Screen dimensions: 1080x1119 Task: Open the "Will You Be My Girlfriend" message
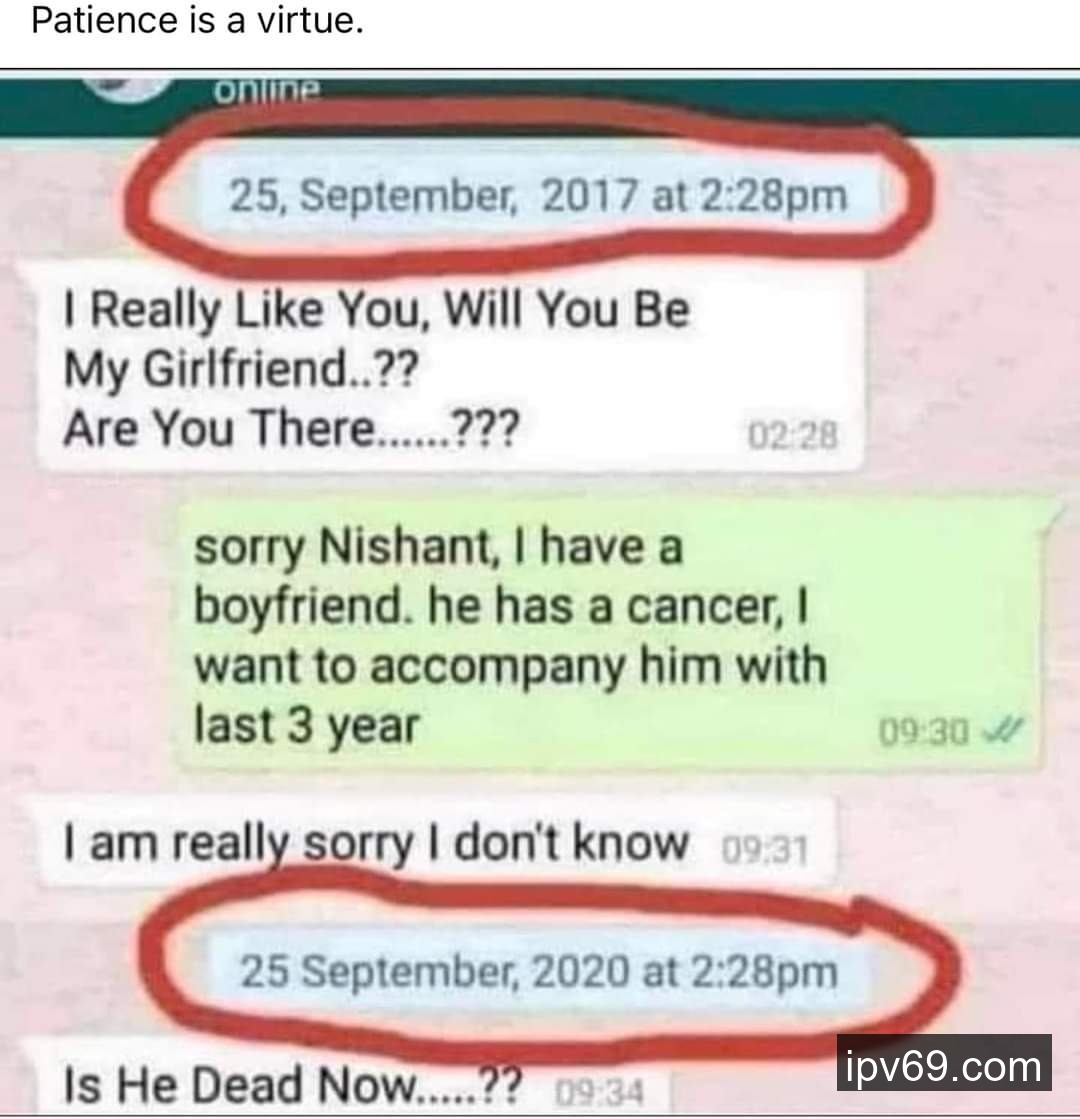[x=451, y=368]
